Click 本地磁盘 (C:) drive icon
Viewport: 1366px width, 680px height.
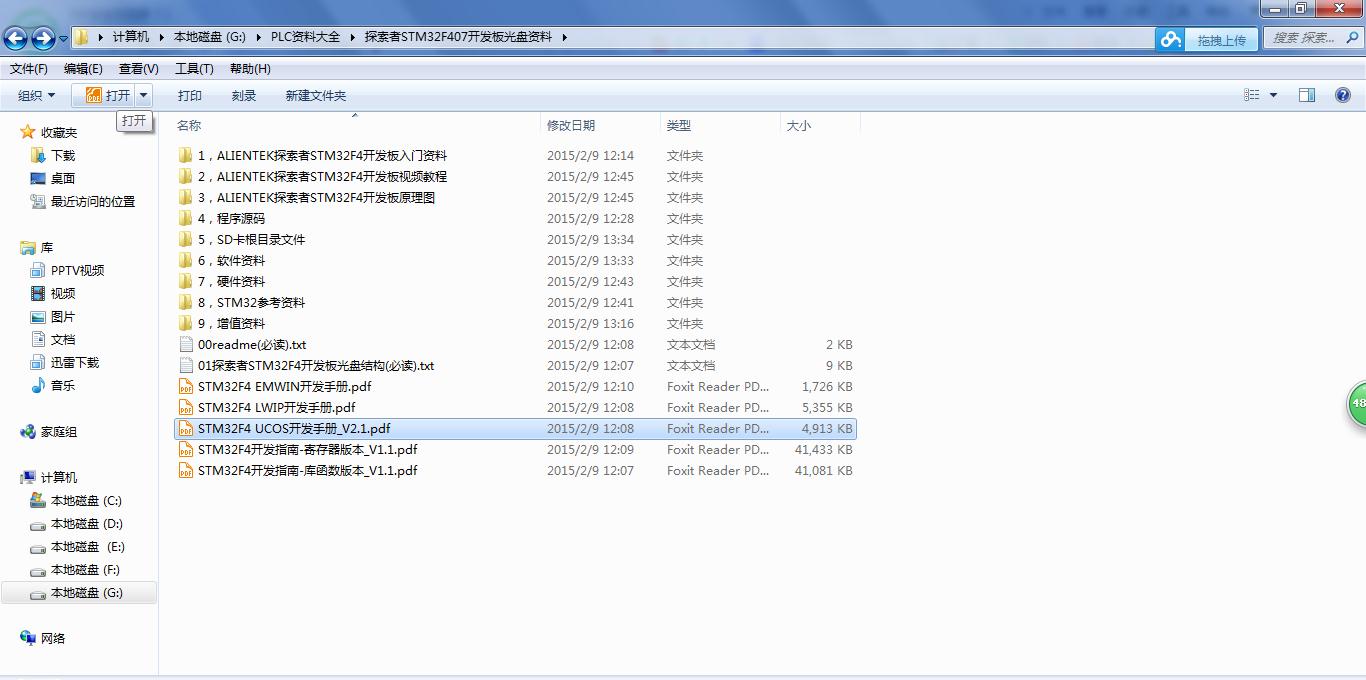(x=38, y=501)
